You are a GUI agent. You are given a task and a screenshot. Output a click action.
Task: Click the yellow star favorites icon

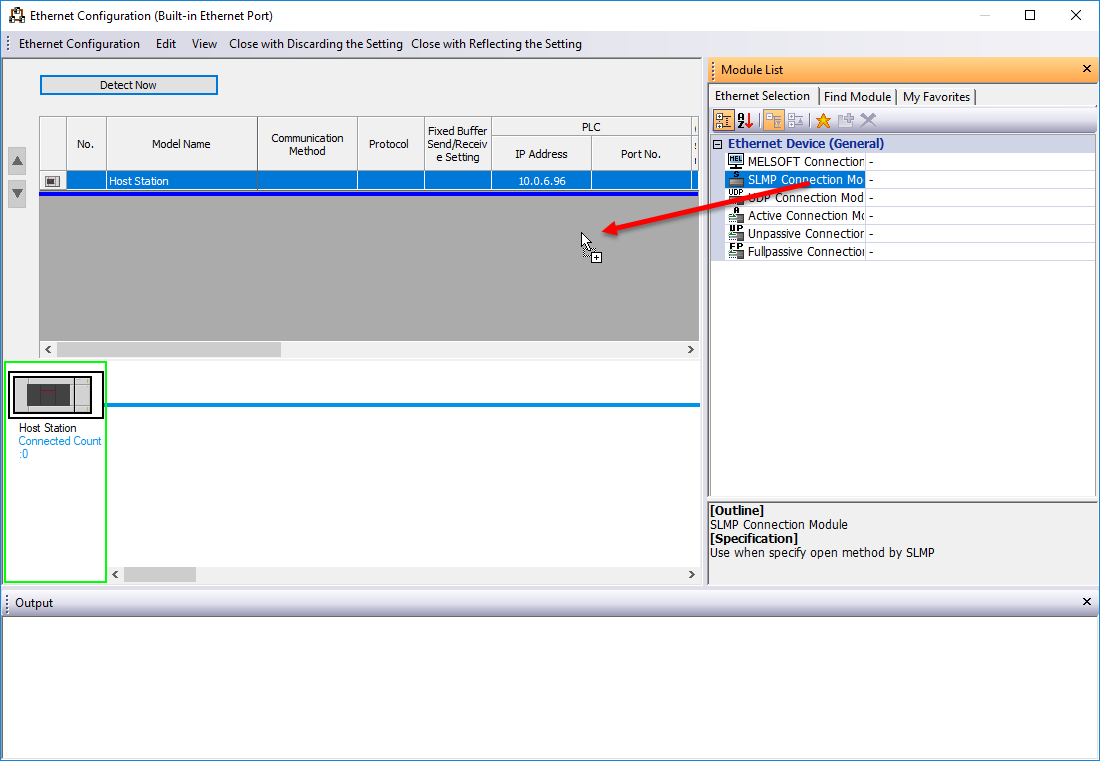coord(823,121)
